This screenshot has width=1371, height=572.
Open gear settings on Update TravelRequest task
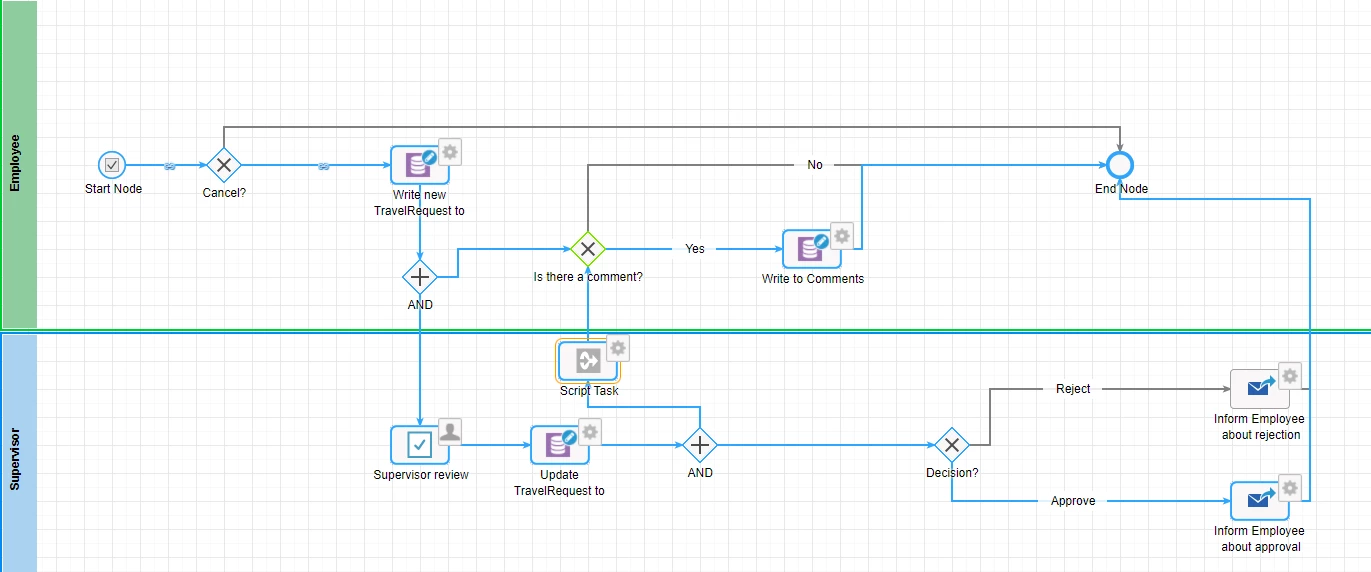click(x=590, y=431)
